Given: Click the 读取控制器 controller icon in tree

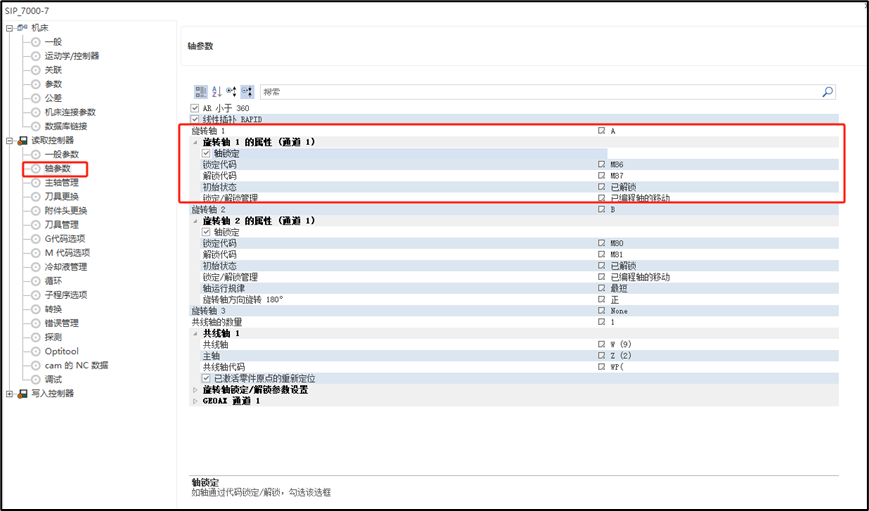Looking at the screenshot, I should (x=23, y=140).
